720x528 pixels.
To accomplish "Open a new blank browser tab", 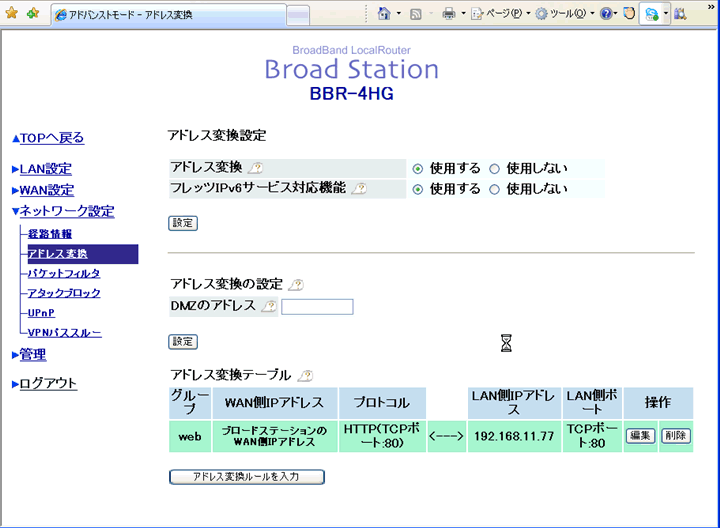I will tap(298, 15).
